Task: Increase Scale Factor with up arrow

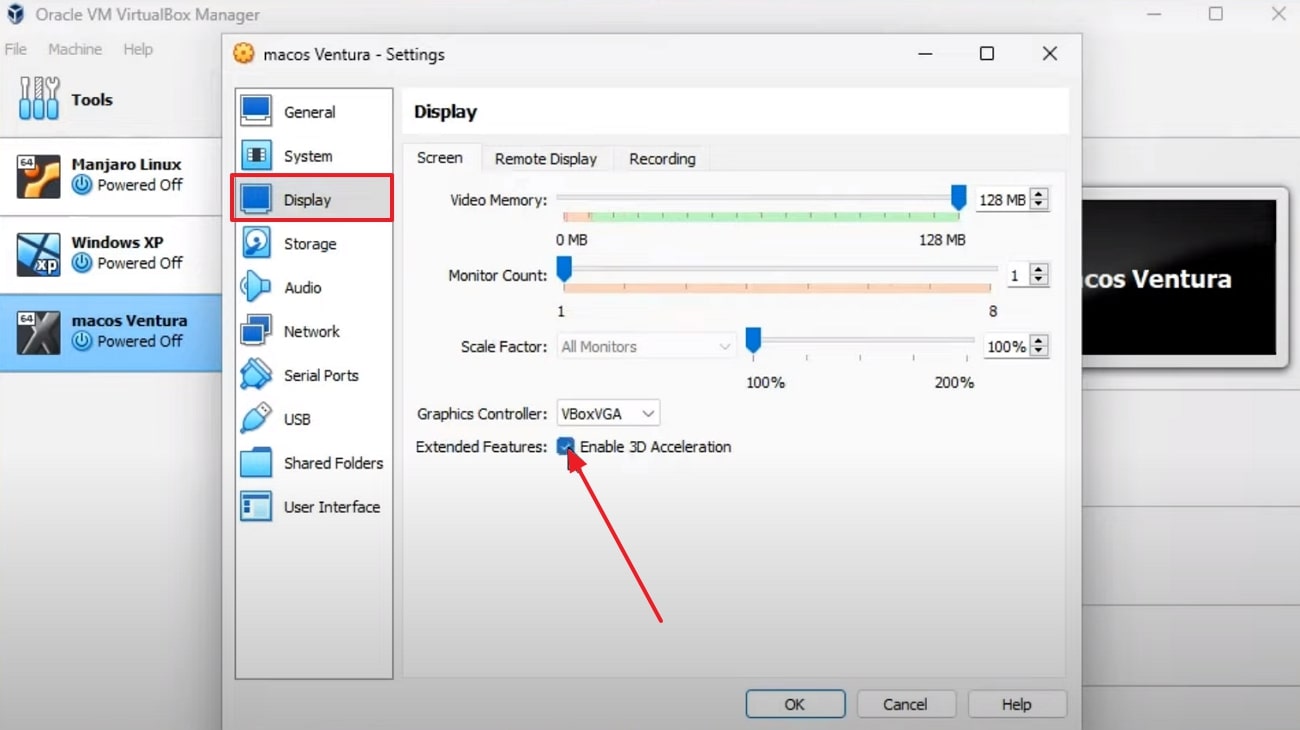Action: coord(1039,341)
